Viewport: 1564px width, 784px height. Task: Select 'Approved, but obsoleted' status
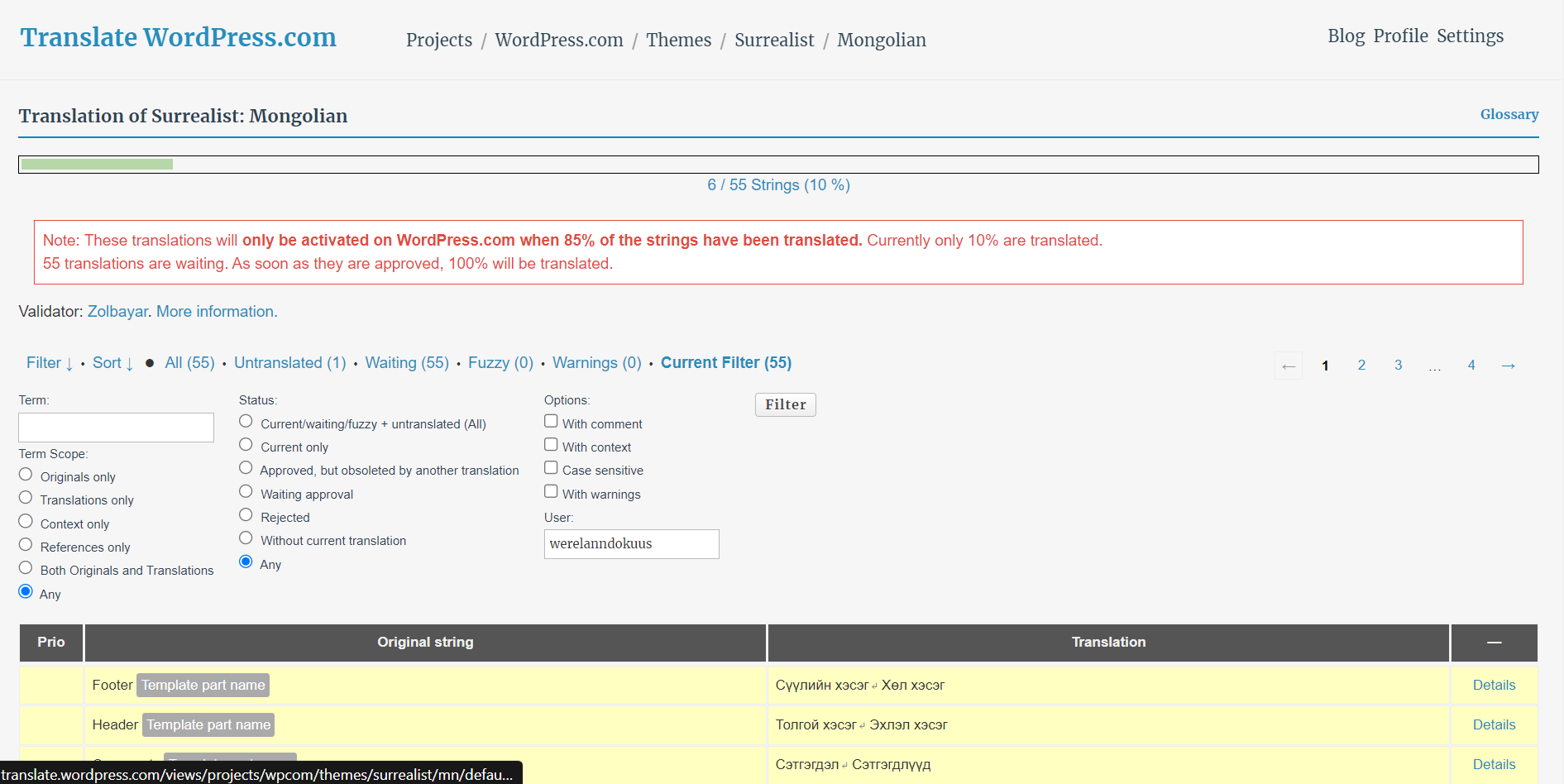246,468
